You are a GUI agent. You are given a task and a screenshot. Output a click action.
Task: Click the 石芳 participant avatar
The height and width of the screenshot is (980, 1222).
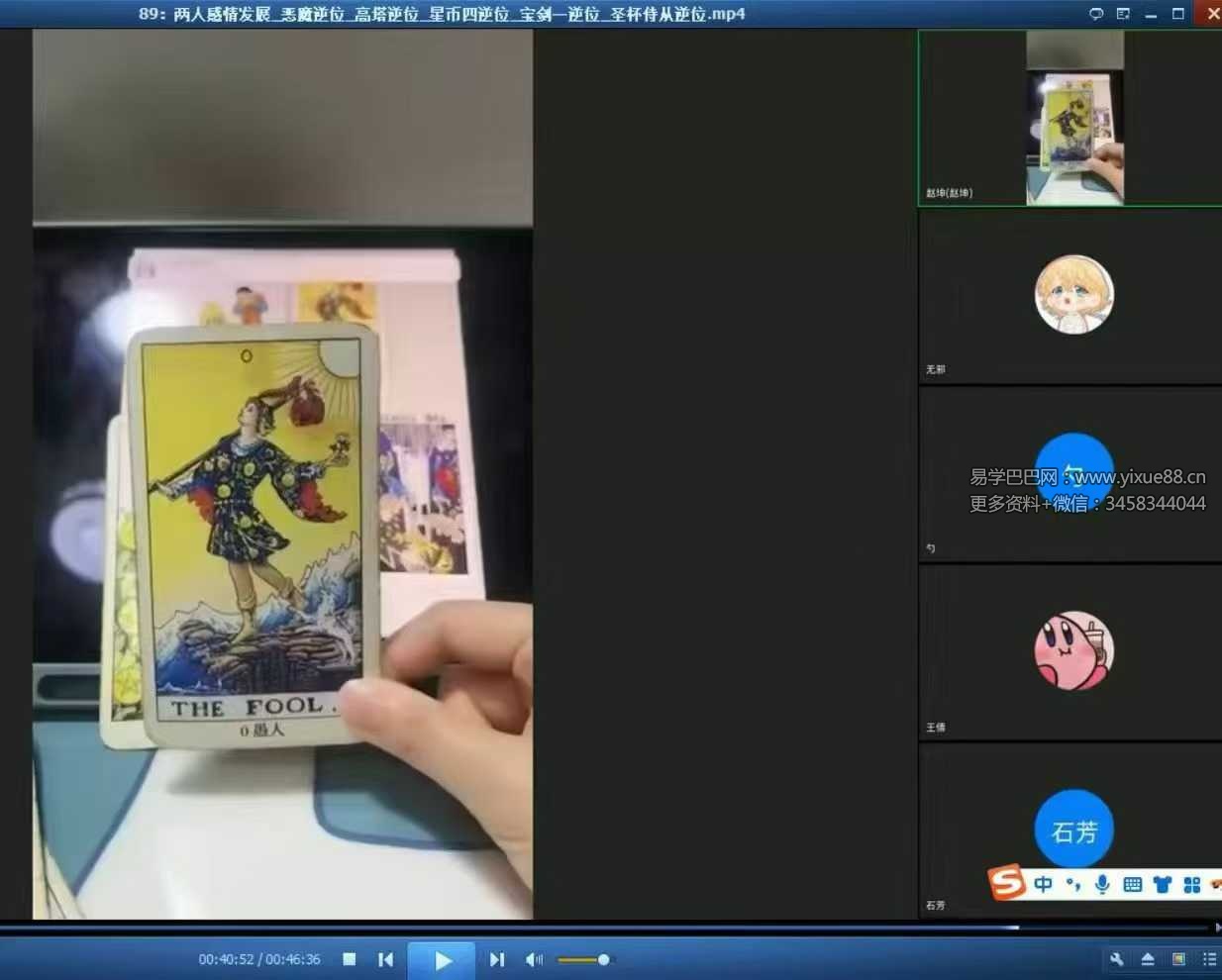(1074, 830)
